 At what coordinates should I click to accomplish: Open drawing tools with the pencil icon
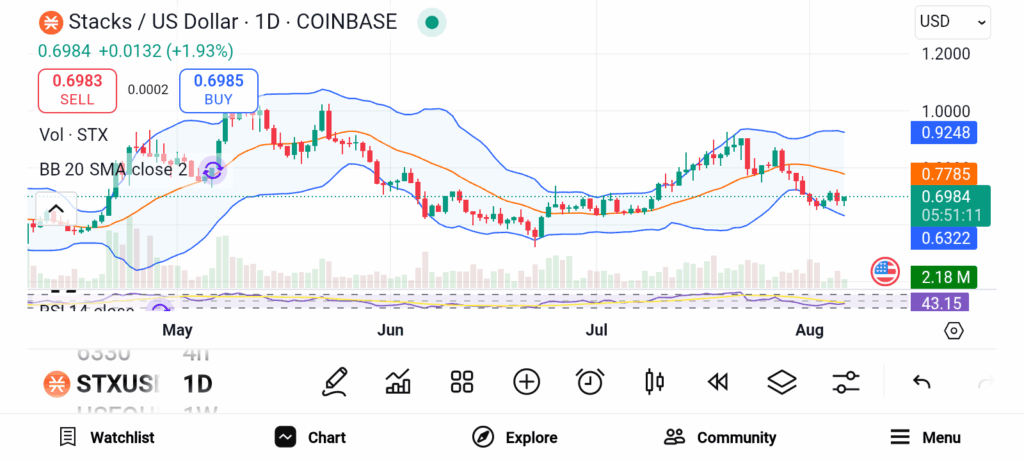tap(335, 381)
